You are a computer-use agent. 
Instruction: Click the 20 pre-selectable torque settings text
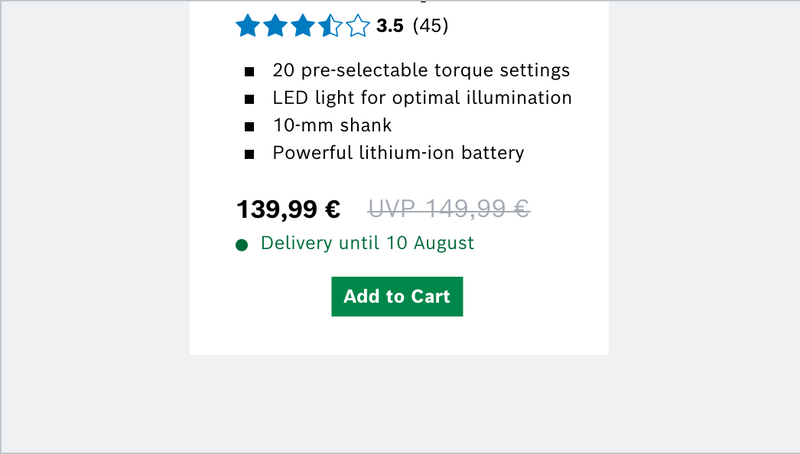(x=421, y=71)
